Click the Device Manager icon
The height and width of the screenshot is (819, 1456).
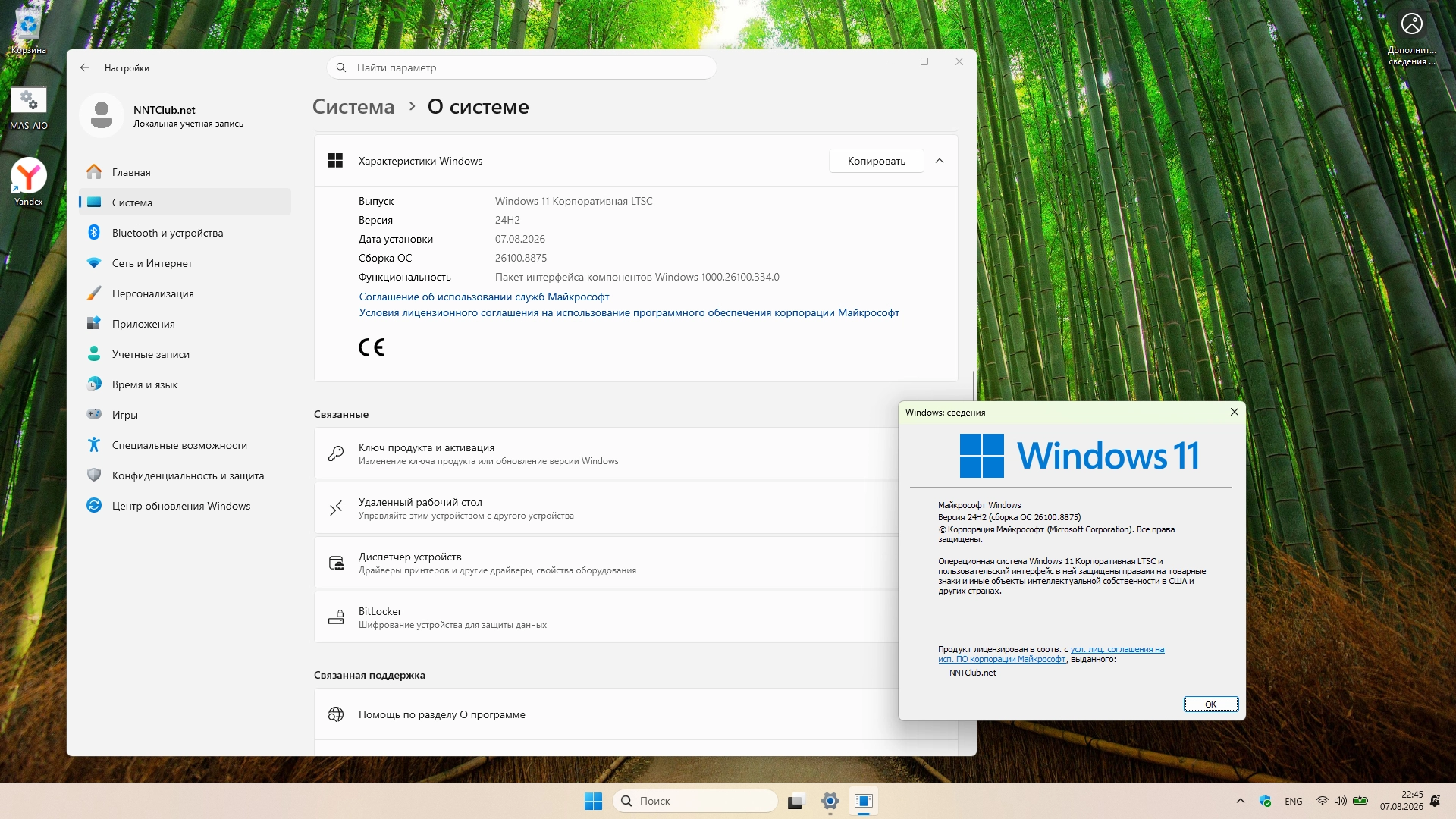coord(336,563)
